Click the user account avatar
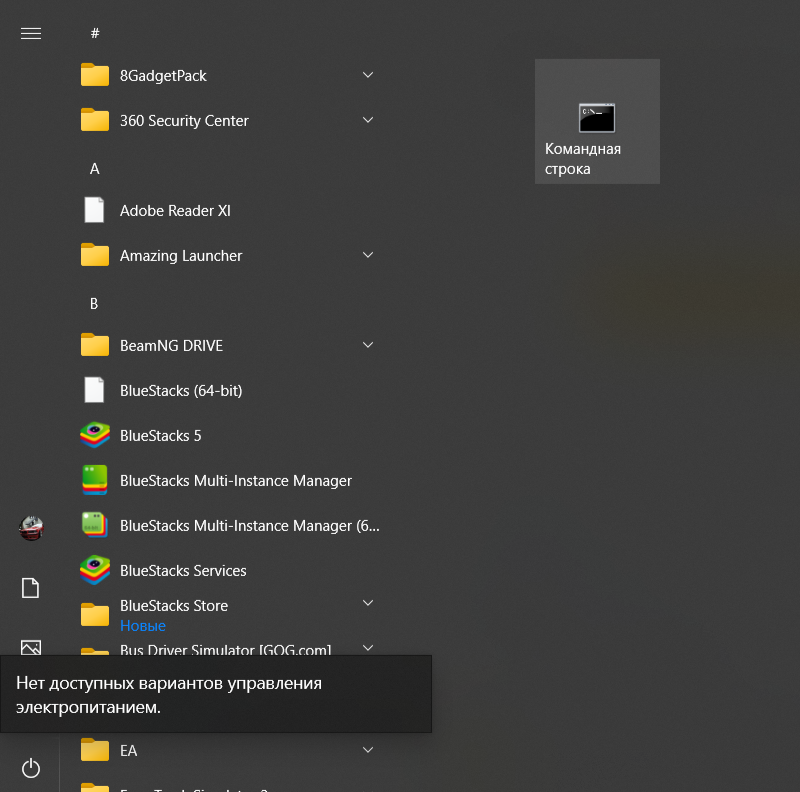The image size is (800, 792). (31, 527)
